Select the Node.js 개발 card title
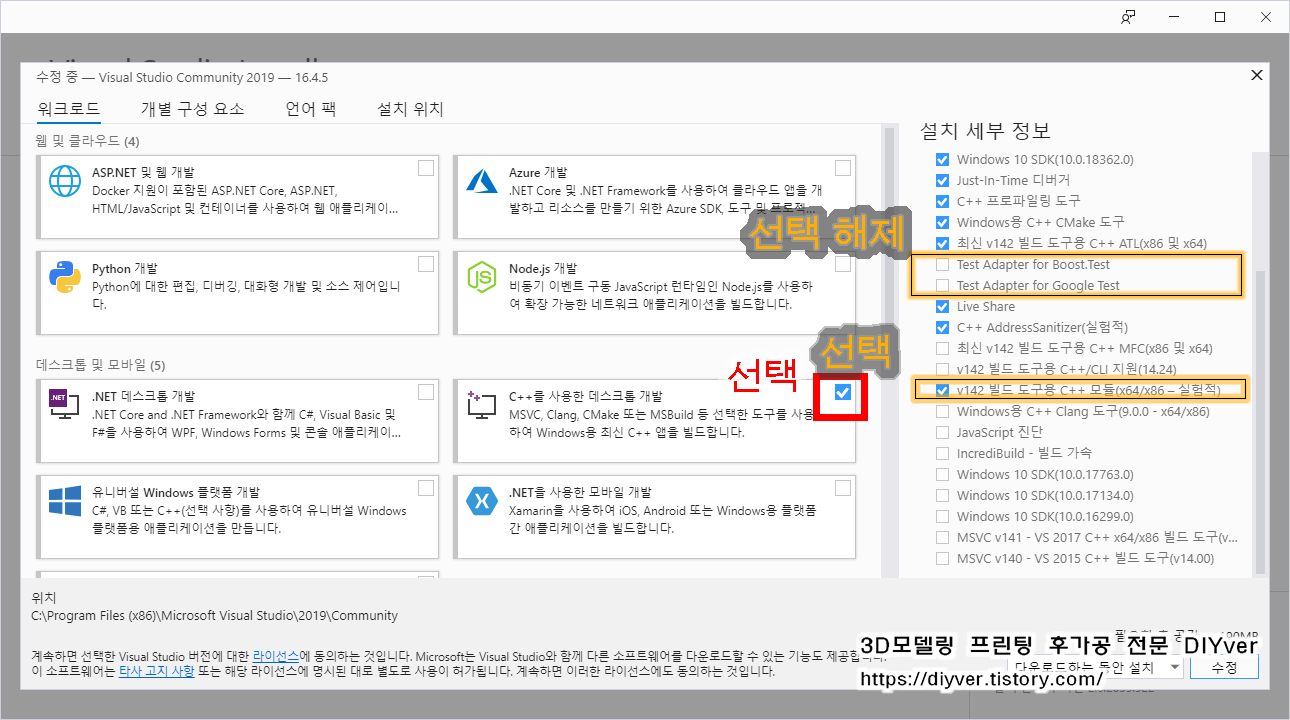 542,268
